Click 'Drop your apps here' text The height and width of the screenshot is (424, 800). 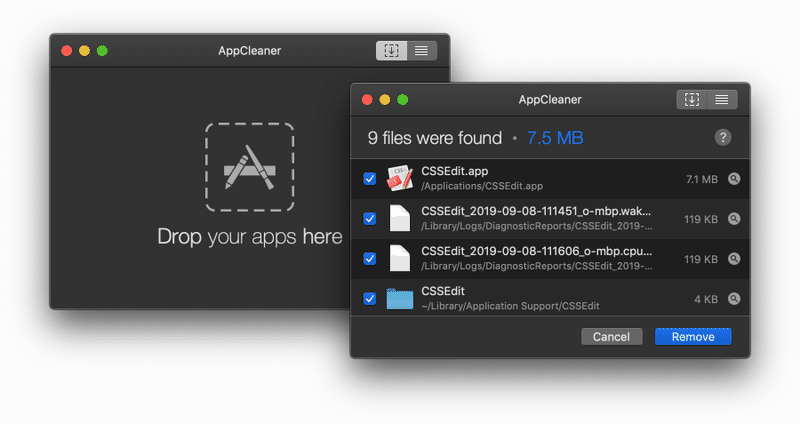coord(249,237)
